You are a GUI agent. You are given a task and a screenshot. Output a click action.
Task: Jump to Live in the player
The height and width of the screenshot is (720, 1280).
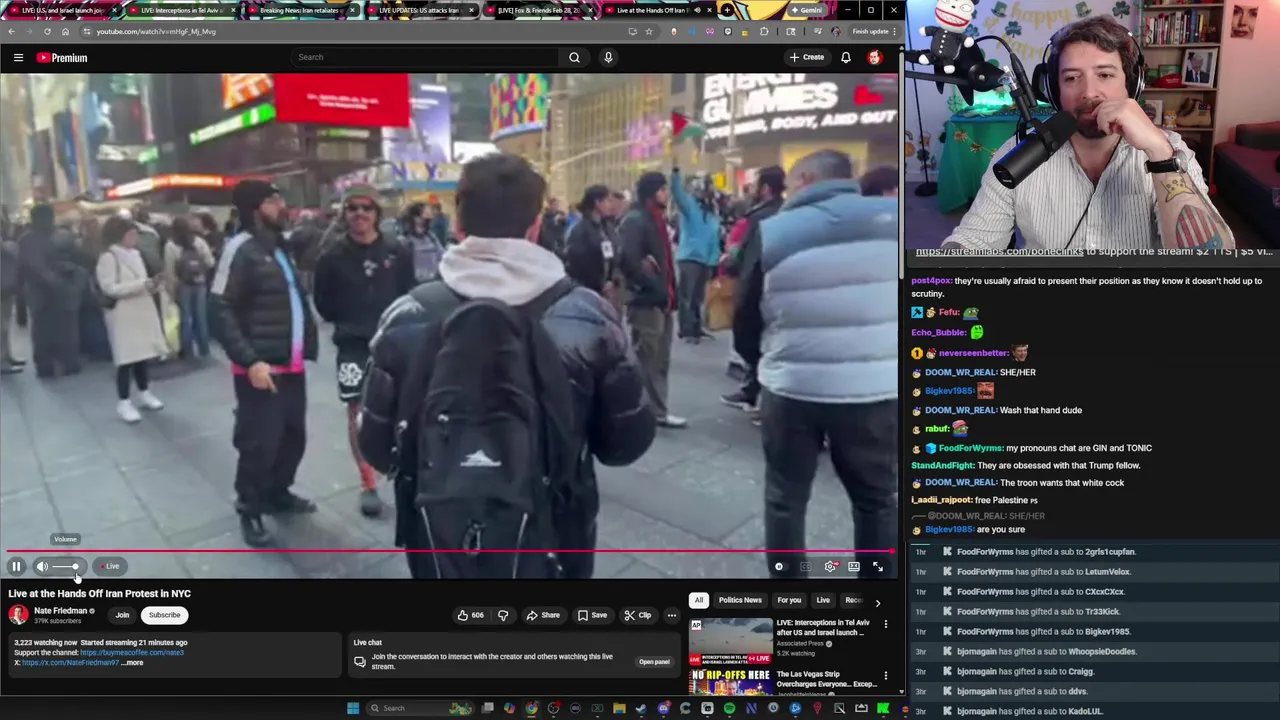[x=109, y=566]
